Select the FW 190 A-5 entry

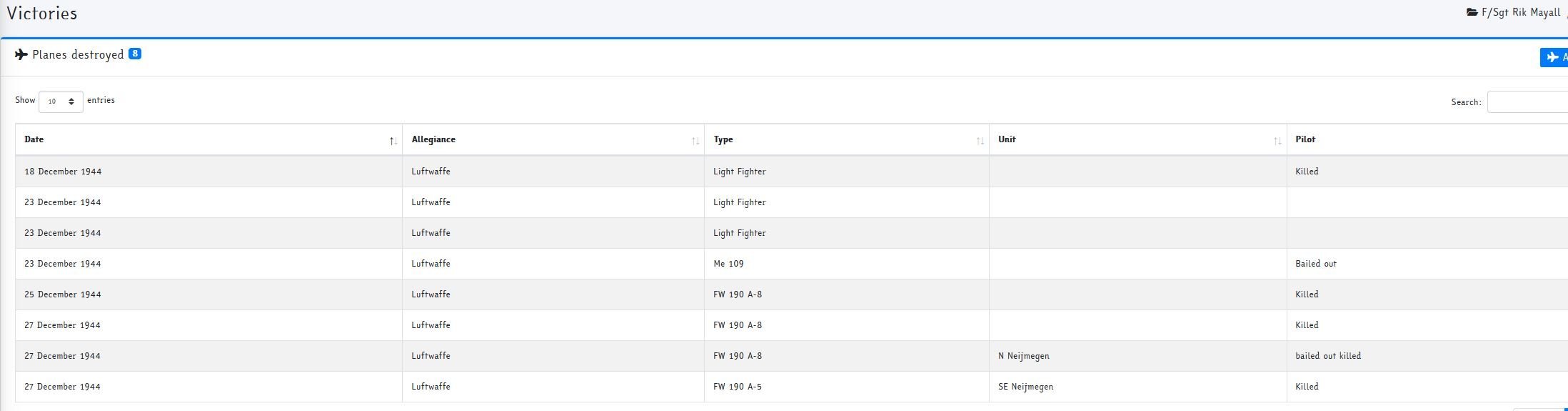737,387
